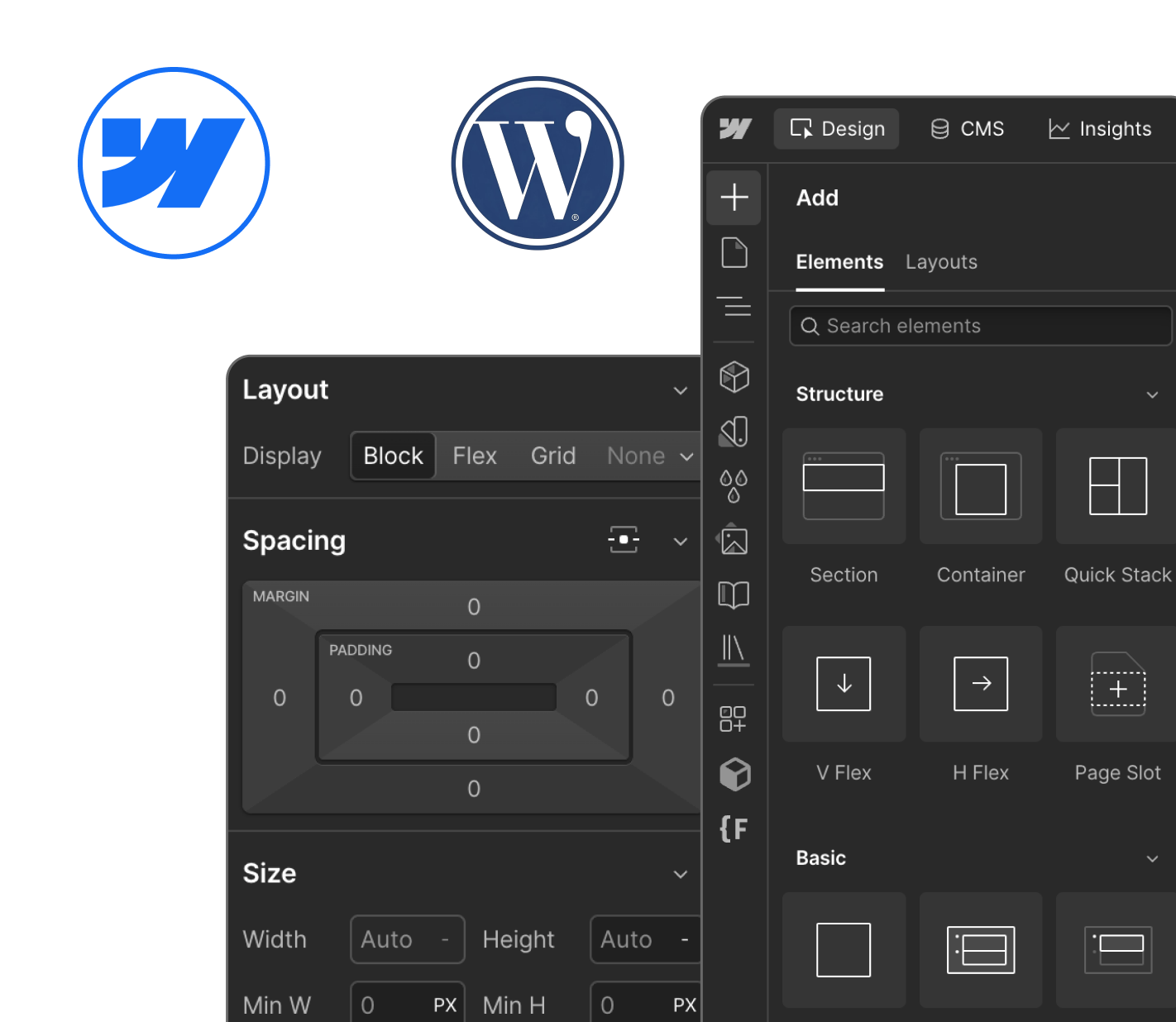1176x1022 pixels.
Task: Open the {F app icon in the sidebar
Action: 734,829
